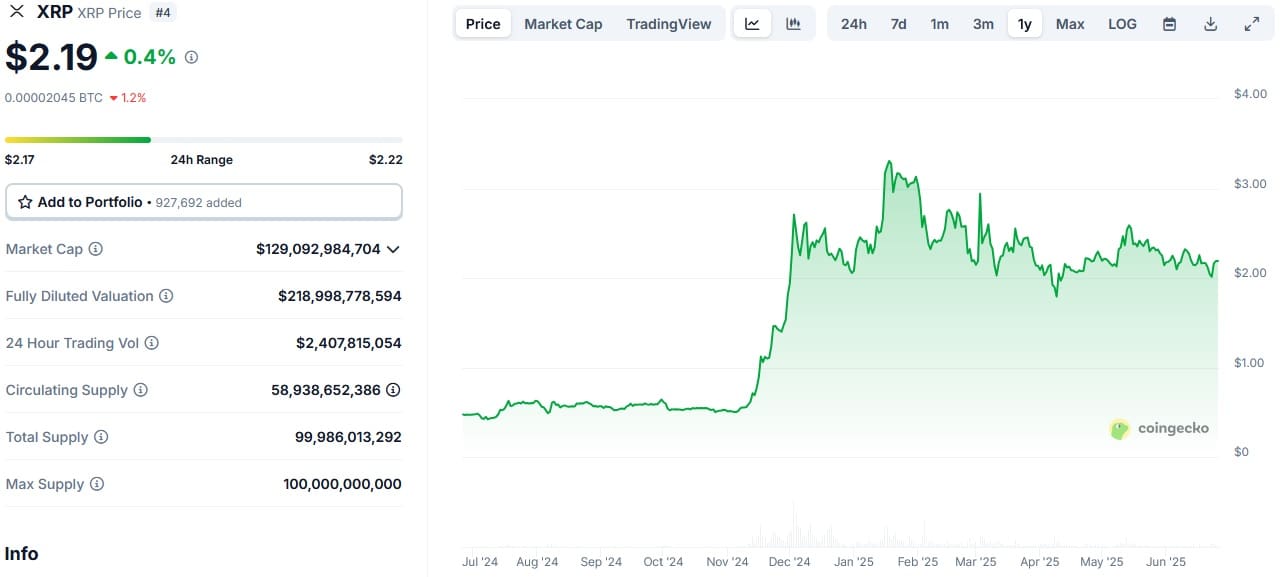Switch to TradingView chart tab
Viewport: 1285px width, 577px height.
tap(669, 24)
